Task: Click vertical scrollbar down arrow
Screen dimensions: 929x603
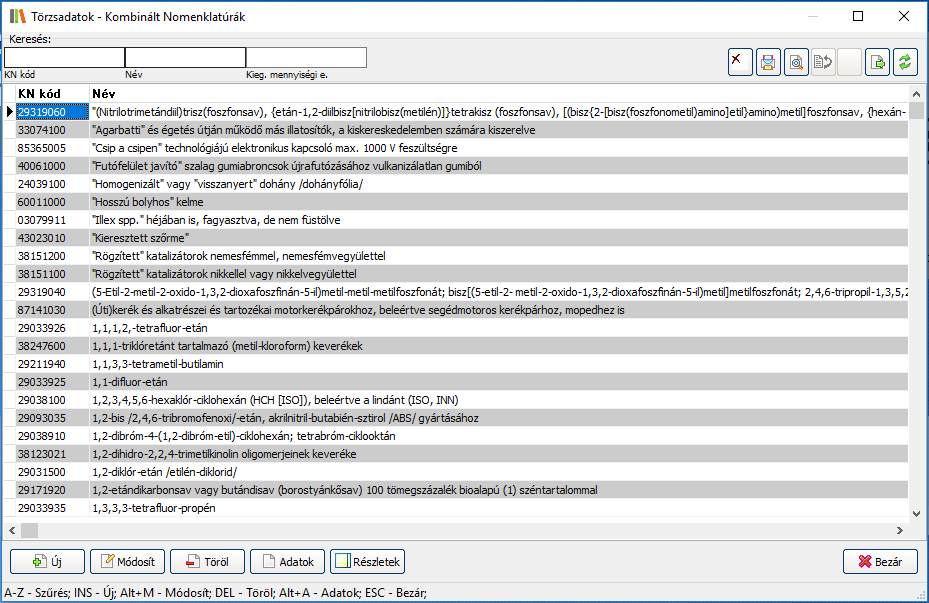Action: (917, 513)
